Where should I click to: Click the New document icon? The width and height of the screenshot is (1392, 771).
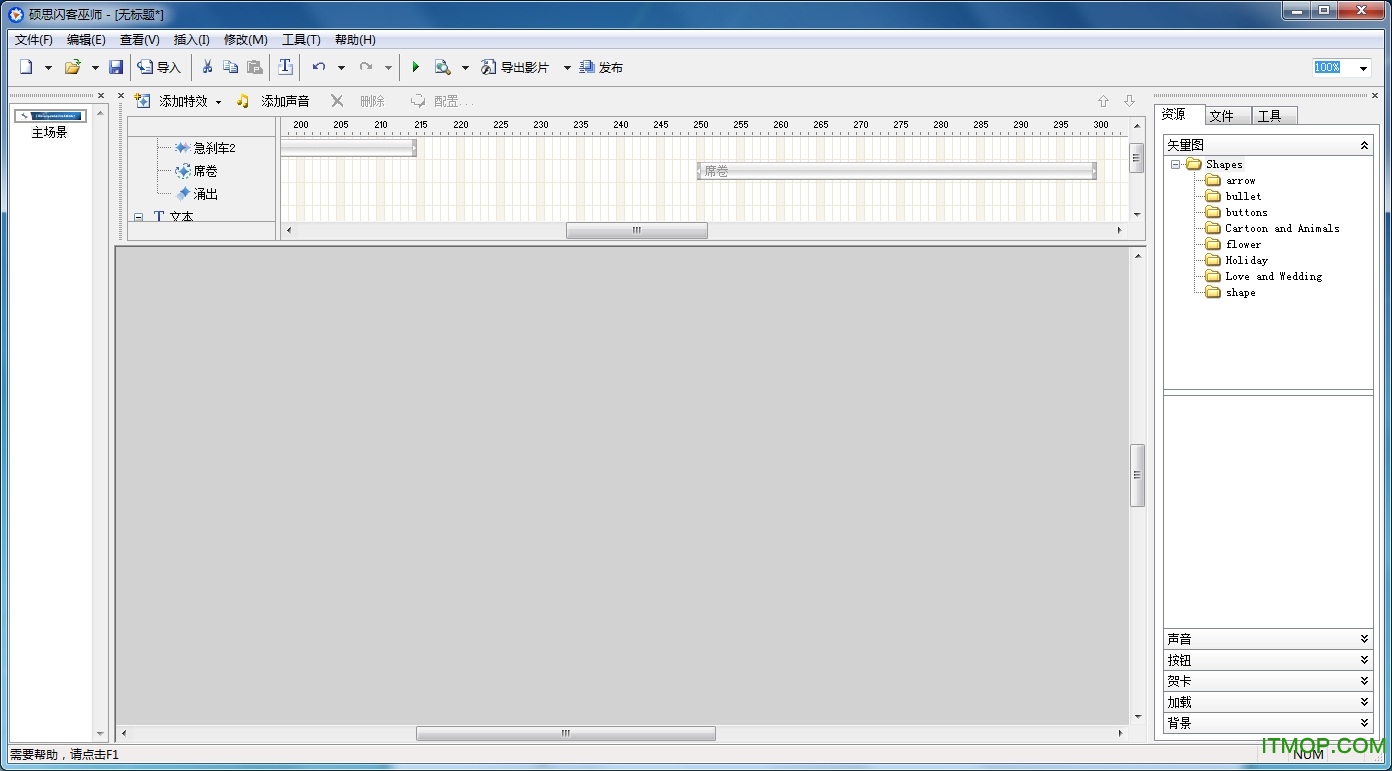coord(26,67)
